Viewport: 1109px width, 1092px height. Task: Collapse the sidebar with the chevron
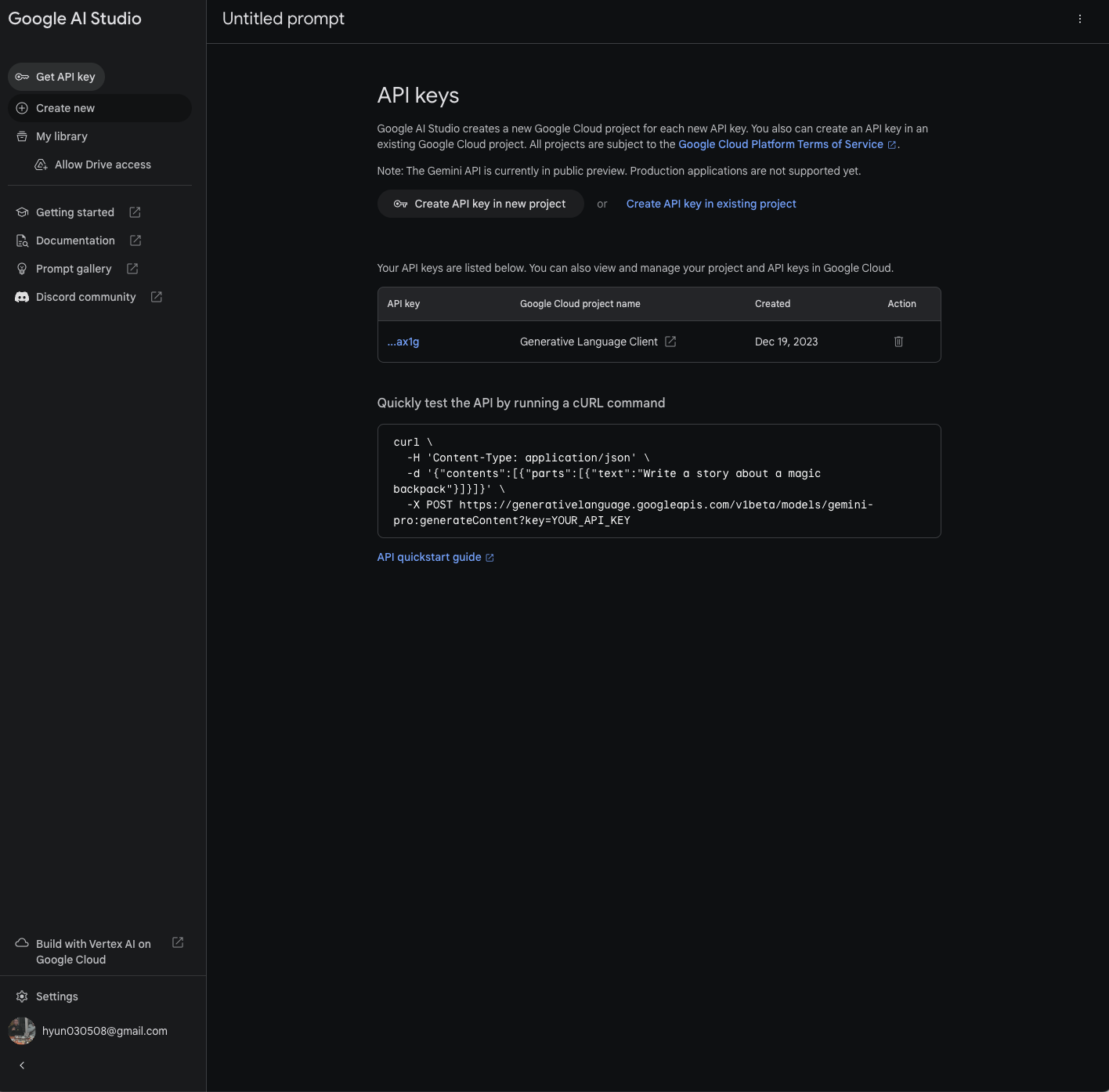[x=21, y=1065]
